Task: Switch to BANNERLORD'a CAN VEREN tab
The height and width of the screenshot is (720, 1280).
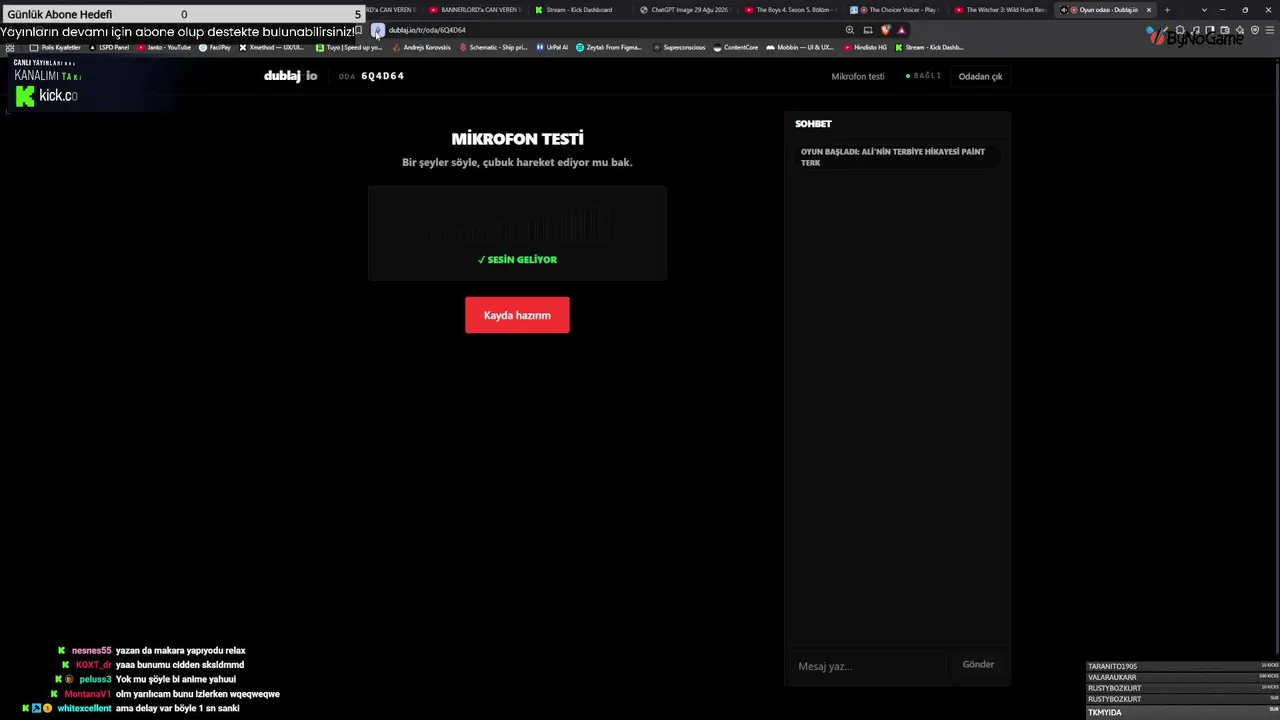Action: 474,10
